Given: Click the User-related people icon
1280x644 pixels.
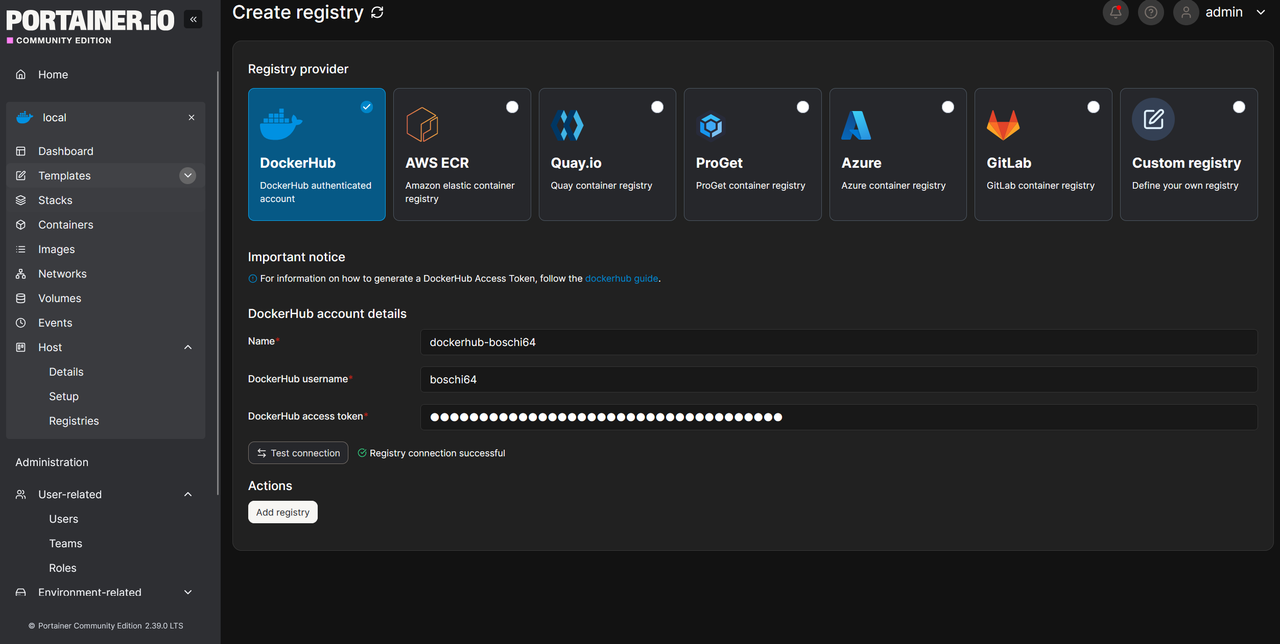Looking at the screenshot, I should [x=21, y=495].
